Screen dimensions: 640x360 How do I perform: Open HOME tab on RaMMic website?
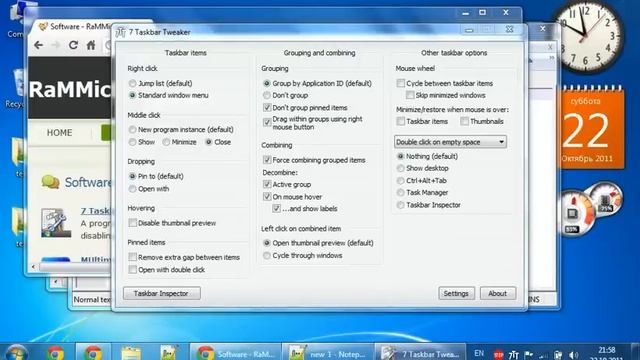point(60,133)
